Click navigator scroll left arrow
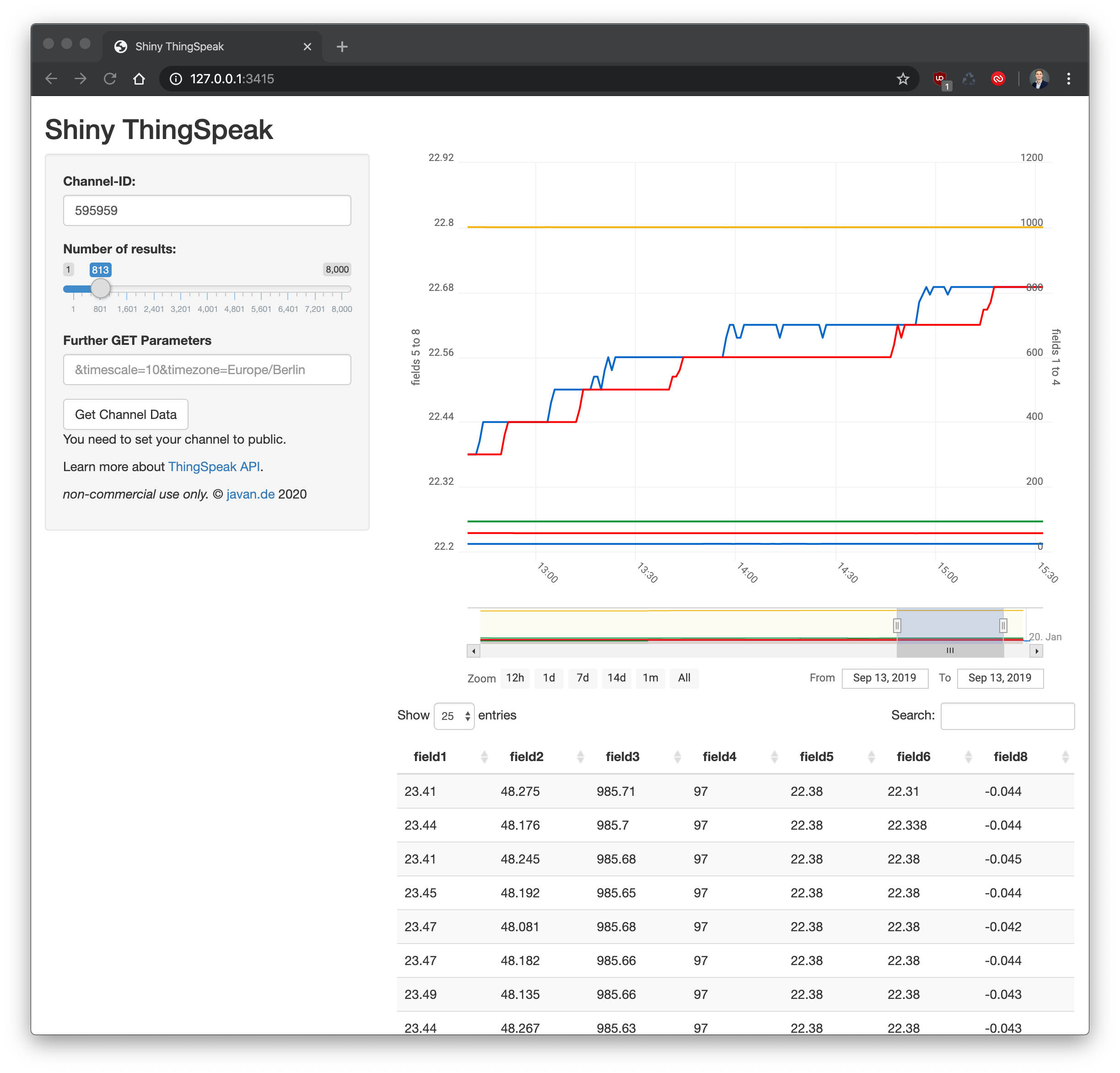Screen dimensions: 1120x1073 [473, 651]
